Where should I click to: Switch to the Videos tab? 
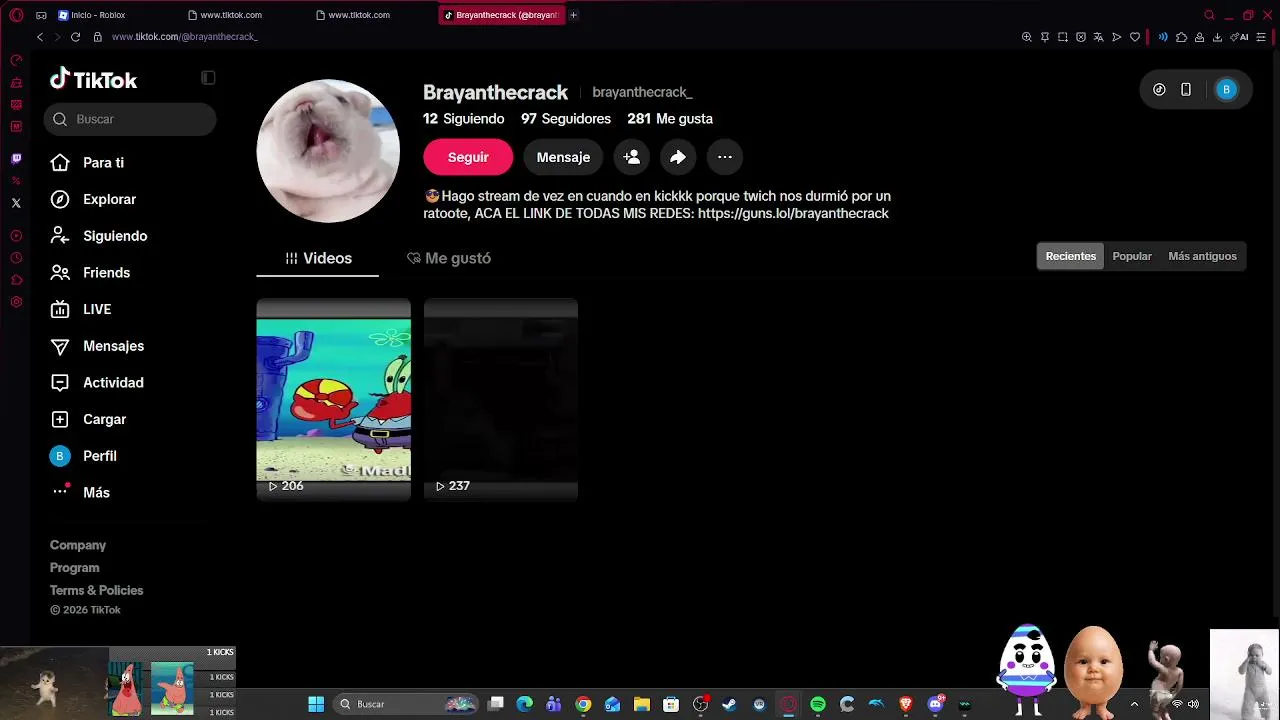318,258
